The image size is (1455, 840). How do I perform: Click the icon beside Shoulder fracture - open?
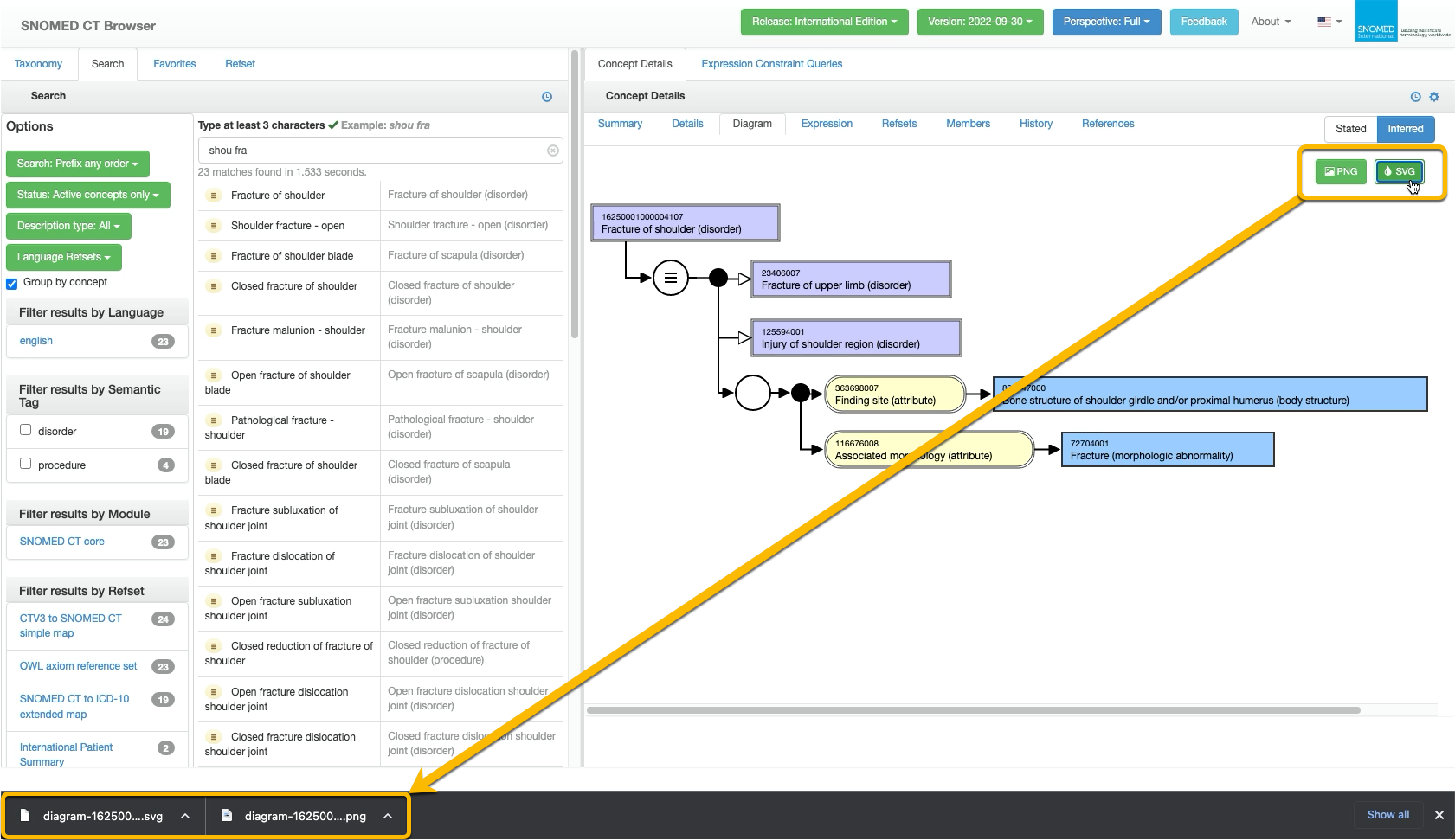point(214,226)
